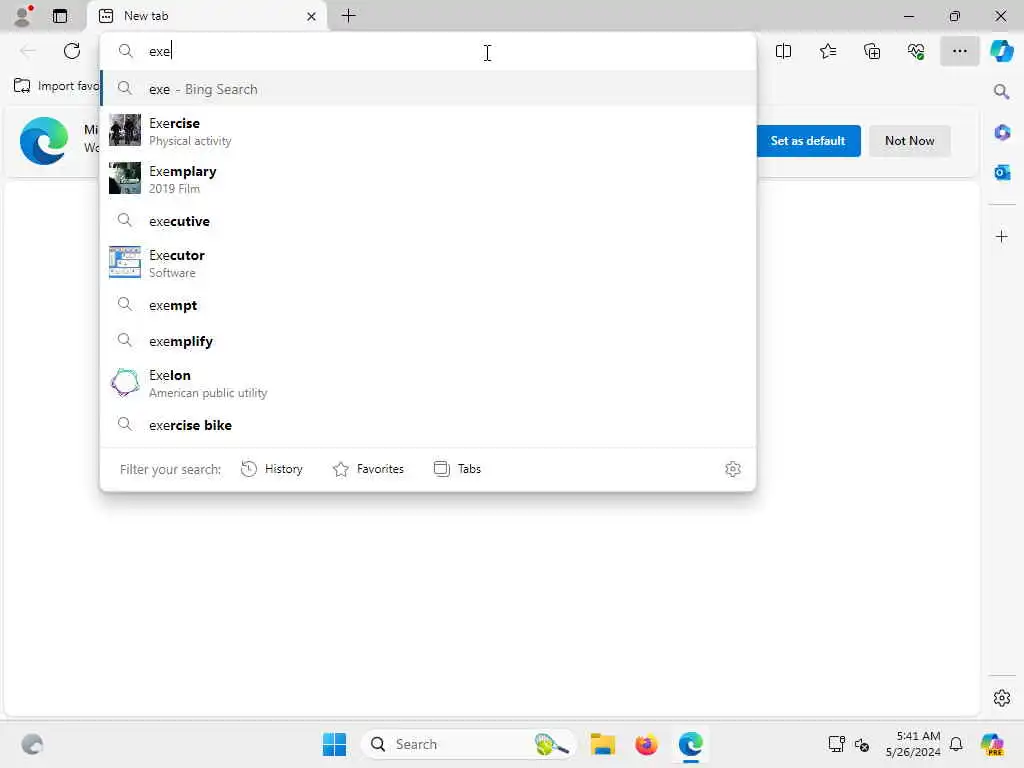Add a sidebar app with the plus icon
The image size is (1024, 768).
click(1001, 236)
